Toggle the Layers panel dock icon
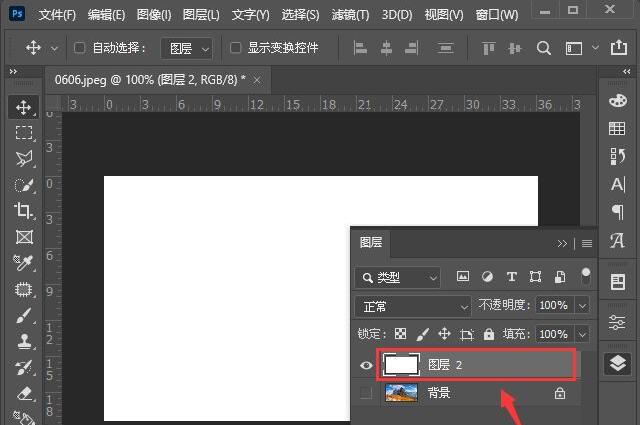Viewport: 640px width, 425px height. 617,363
